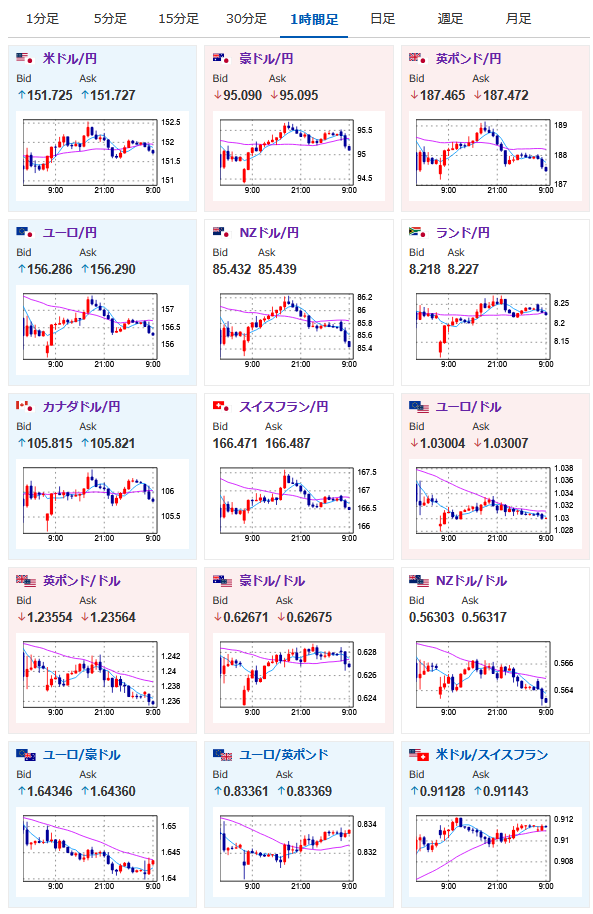Click the ユーロ/豪ドル mini chart
The height and width of the screenshot is (914, 593).
pyautogui.click(x=102, y=852)
